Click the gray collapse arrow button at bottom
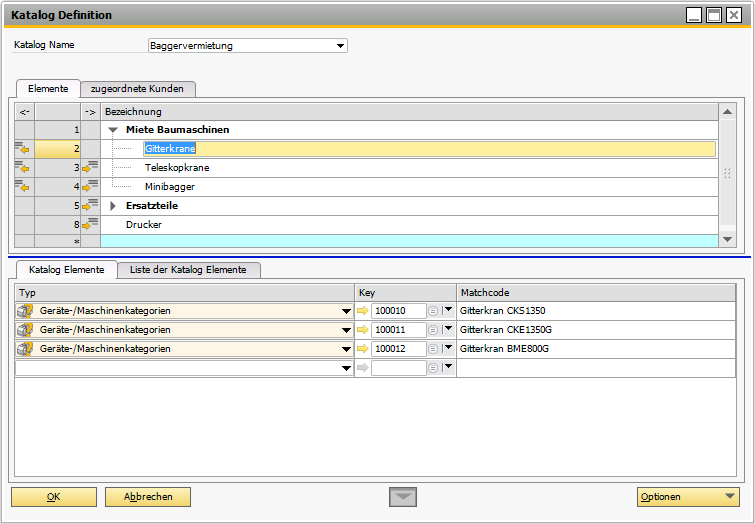755x524 pixels. [x=402, y=497]
